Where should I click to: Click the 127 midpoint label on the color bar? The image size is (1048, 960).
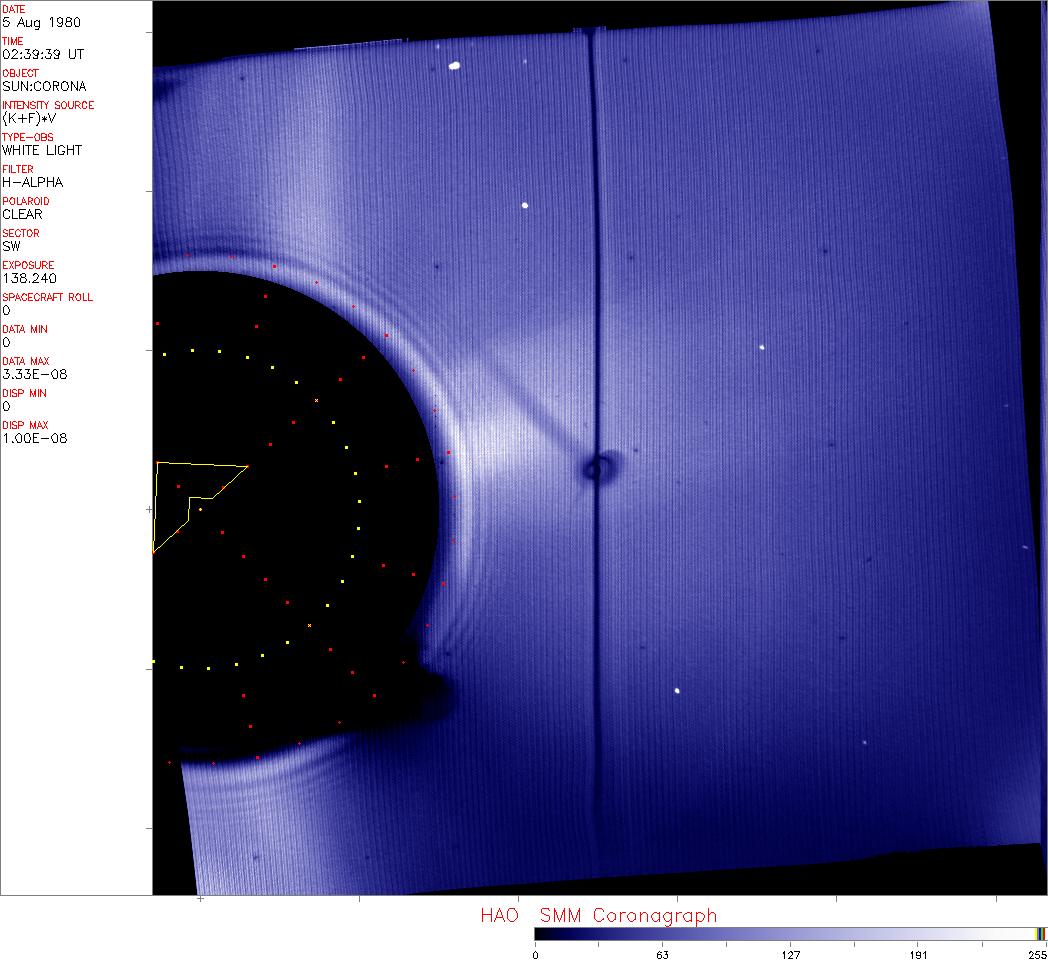pos(790,954)
